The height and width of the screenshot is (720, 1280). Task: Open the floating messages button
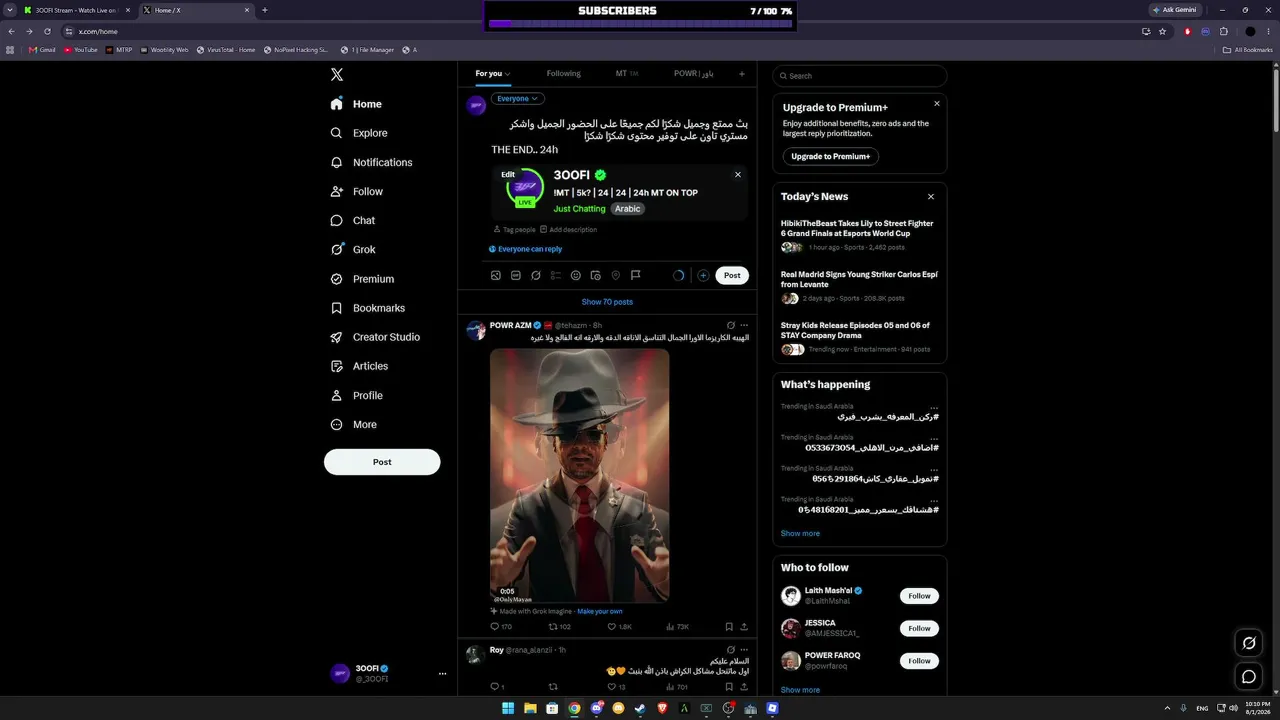pyautogui.click(x=1248, y=677)
